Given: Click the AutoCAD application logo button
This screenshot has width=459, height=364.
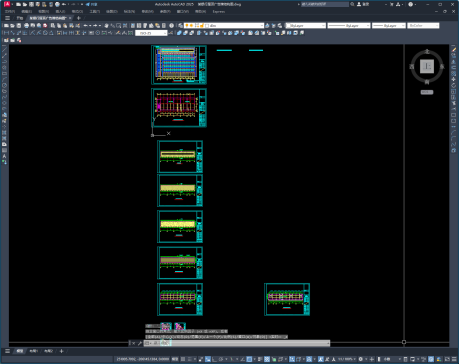Looking at the screenshot, I should pyautogui.click(x=7, y=4).
